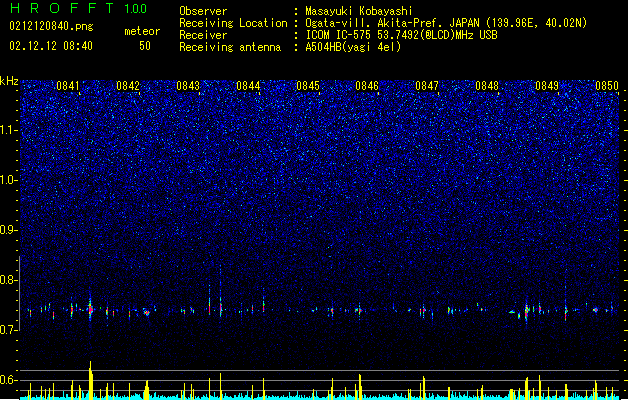Click the 0.7 frequency axis label
The width and height of the screenshot is (629, 400).
pyautogui.click(x=9, y=330)
